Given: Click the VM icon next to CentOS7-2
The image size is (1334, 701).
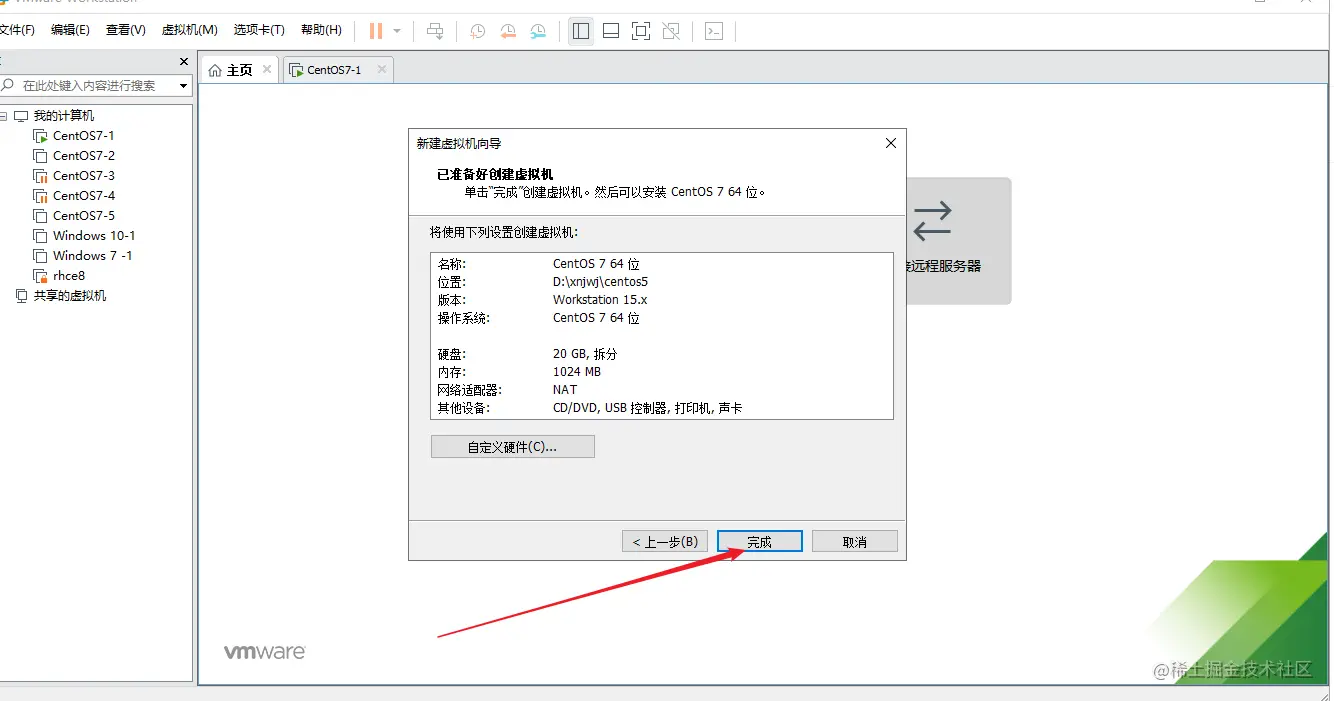Looking at the screenshot, I should click(x=40, y=156).
